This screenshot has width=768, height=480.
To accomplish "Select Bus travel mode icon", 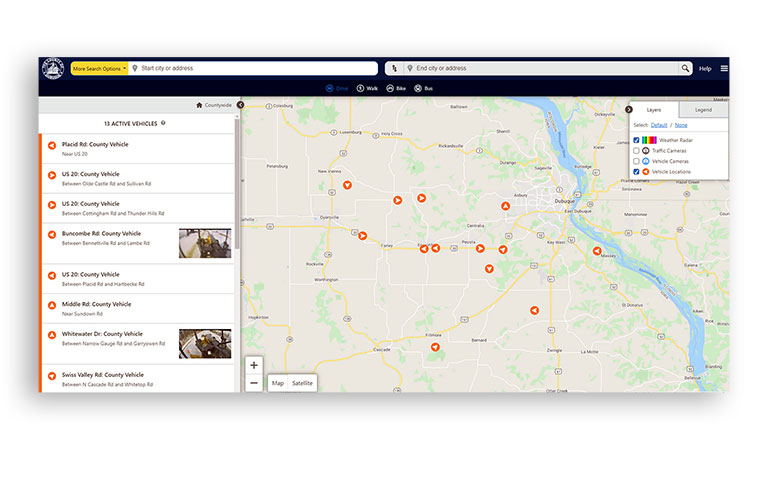I will pyautogui.click(x=418, y=89).
